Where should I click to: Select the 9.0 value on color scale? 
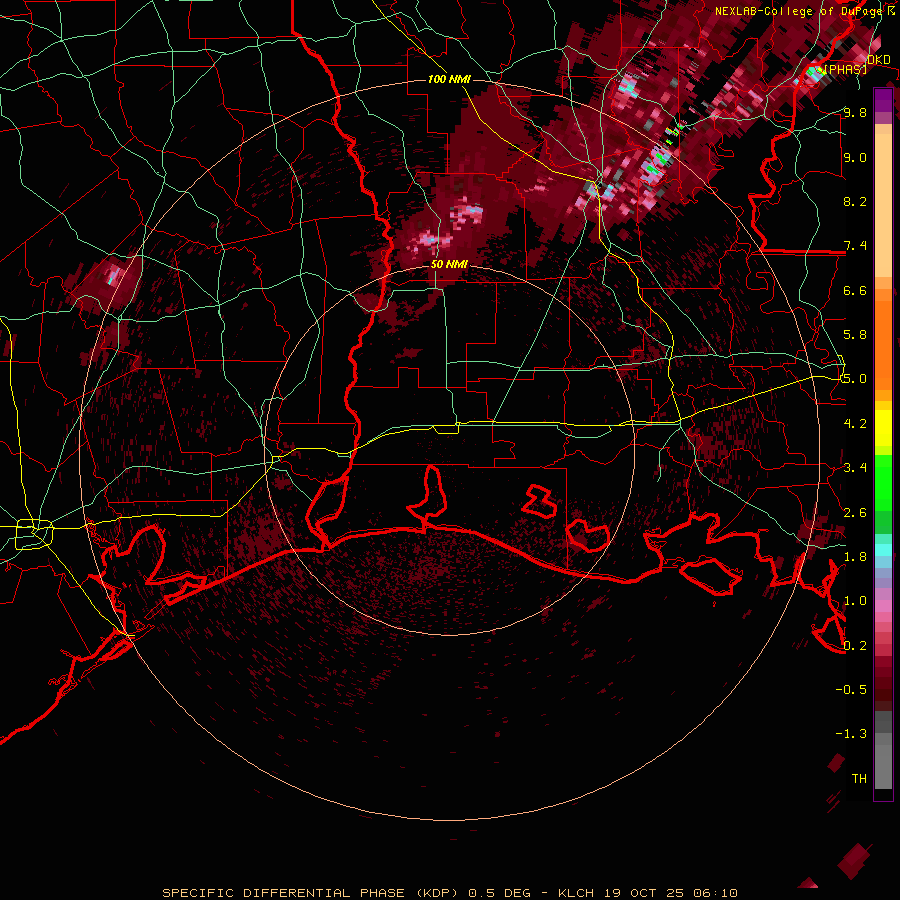(855, 157)
